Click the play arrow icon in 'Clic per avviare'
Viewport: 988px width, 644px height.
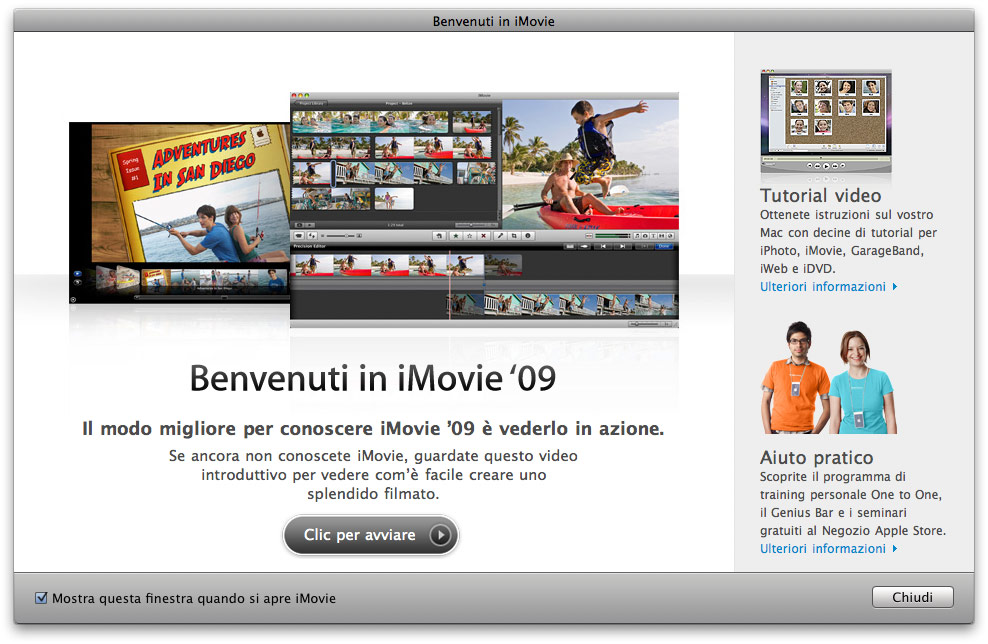click(x=440, y=535)
